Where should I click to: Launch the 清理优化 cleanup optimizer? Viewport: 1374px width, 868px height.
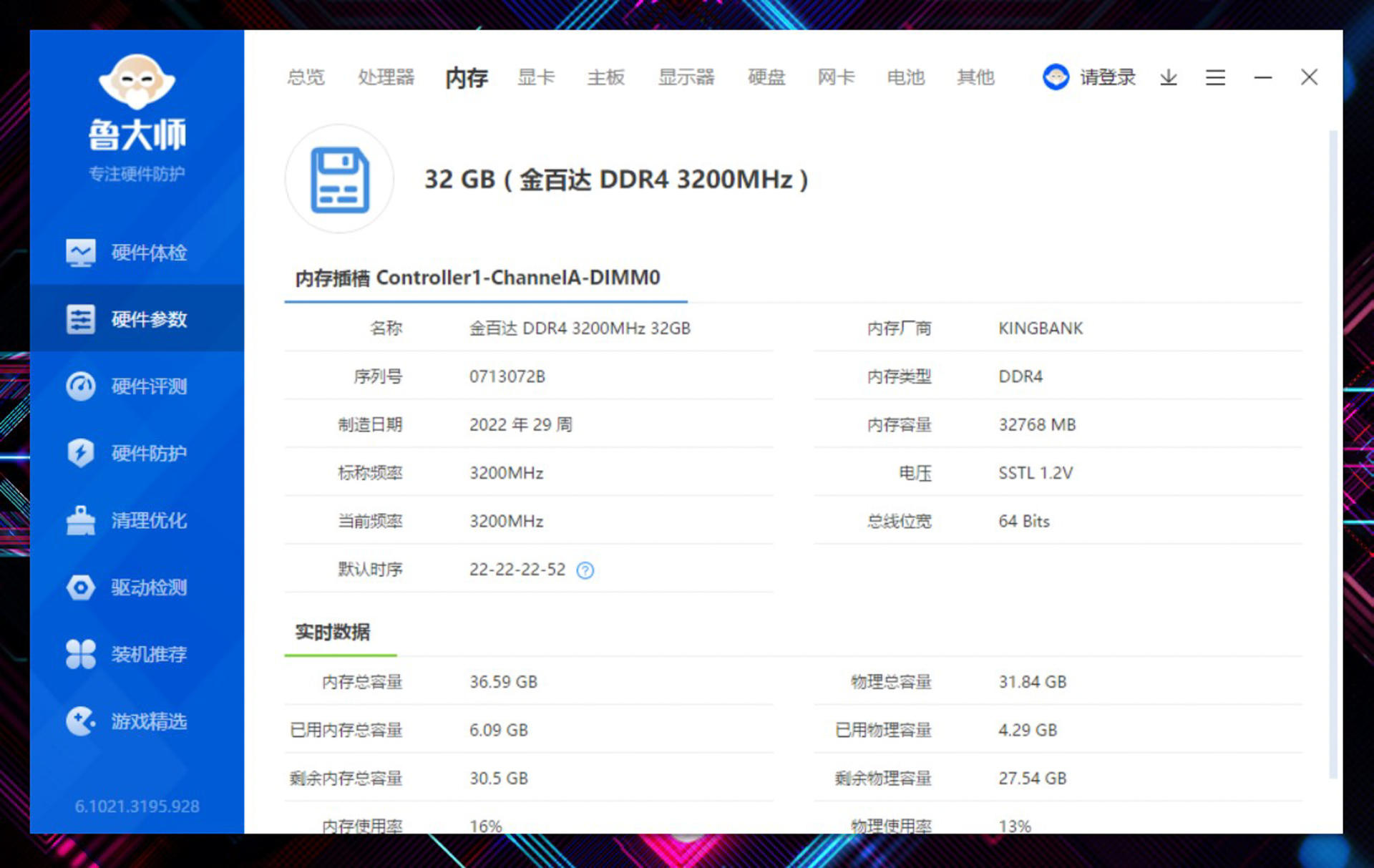pyautogui.click(x=148, y=521)
